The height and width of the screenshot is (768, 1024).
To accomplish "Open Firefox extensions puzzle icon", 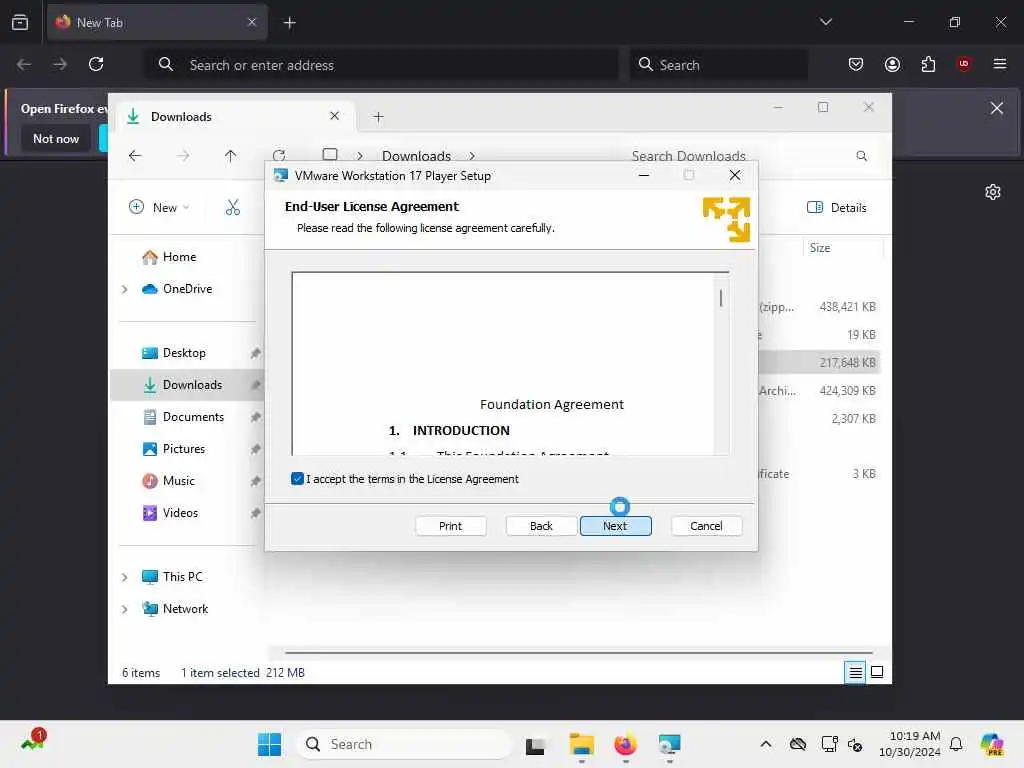I will point(928,64).
